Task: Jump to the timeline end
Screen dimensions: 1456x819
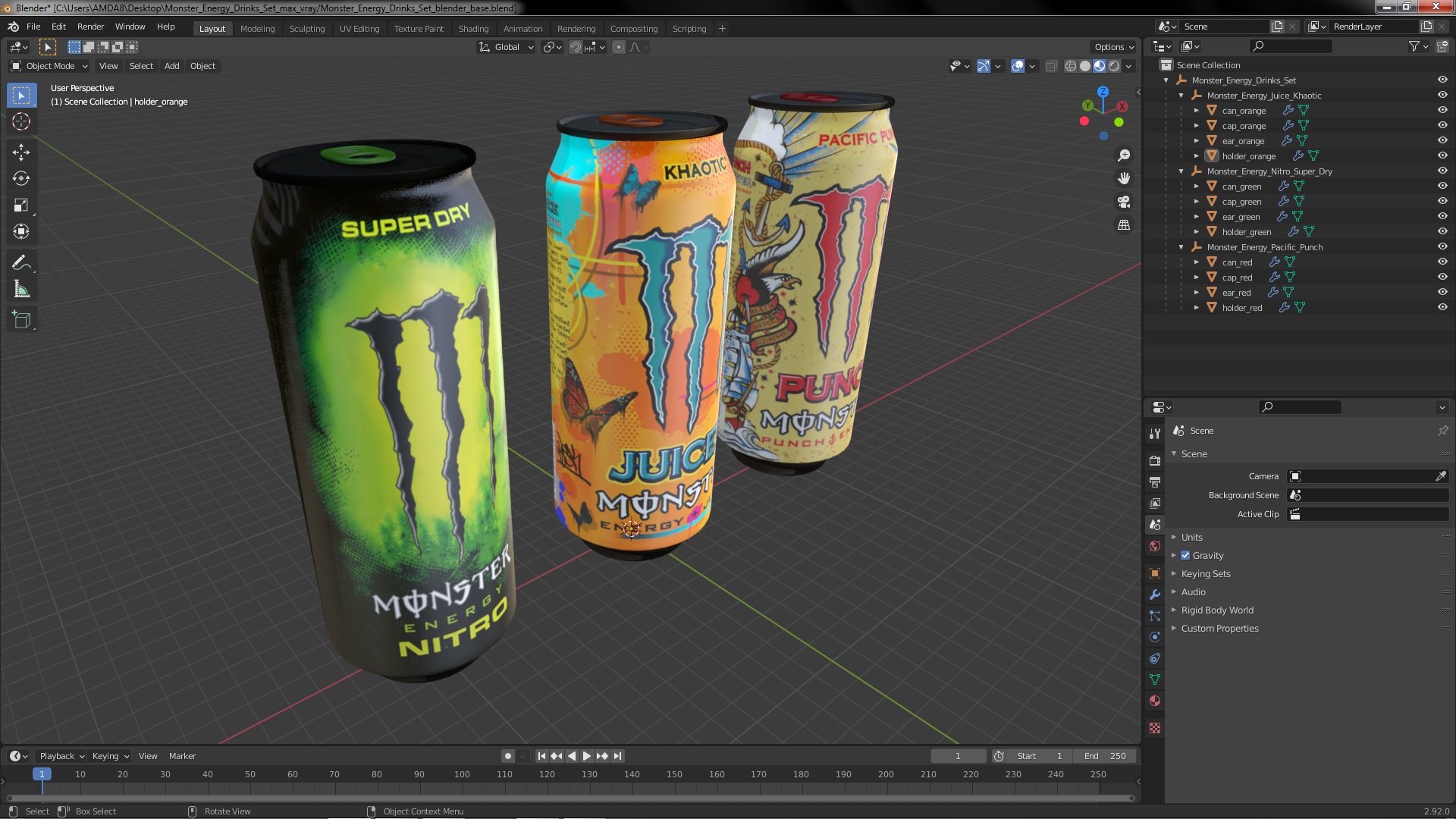Action: (617, 756)
